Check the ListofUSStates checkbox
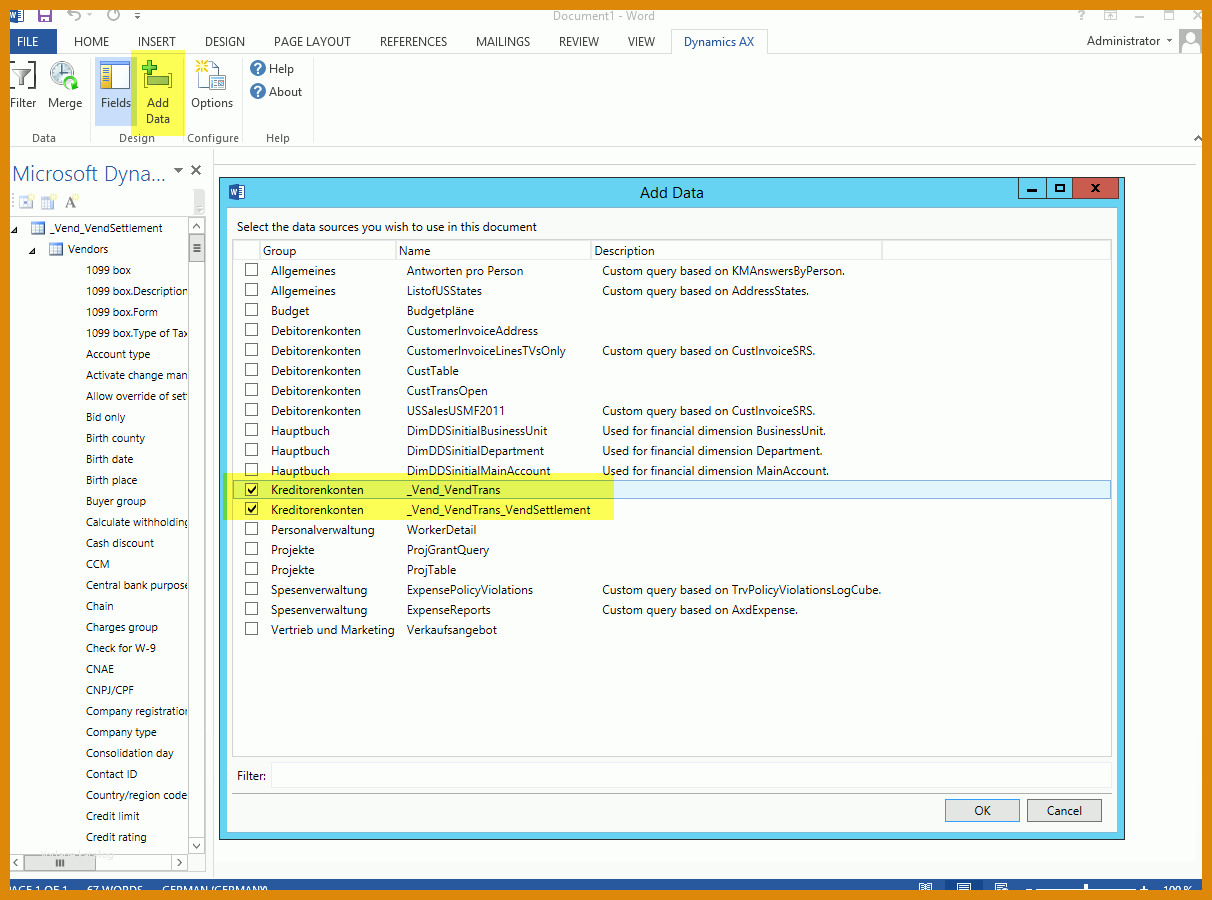The width and height of the screenshot is (1212, 900). [252, 290]
